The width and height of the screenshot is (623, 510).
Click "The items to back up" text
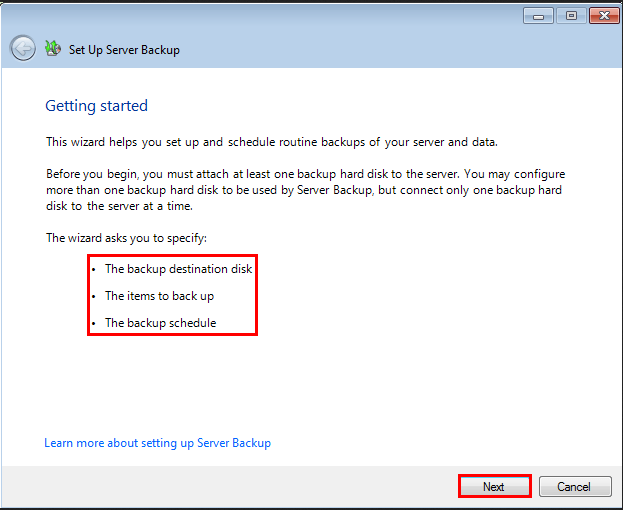tap(159, 296)
